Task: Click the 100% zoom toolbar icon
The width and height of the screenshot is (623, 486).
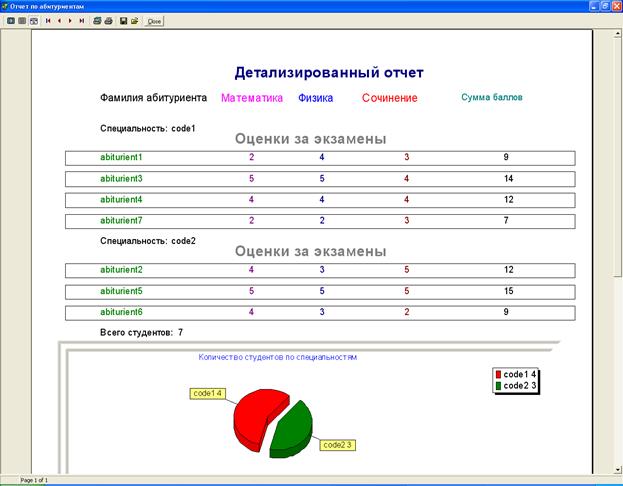Action: tap(22, 20)
